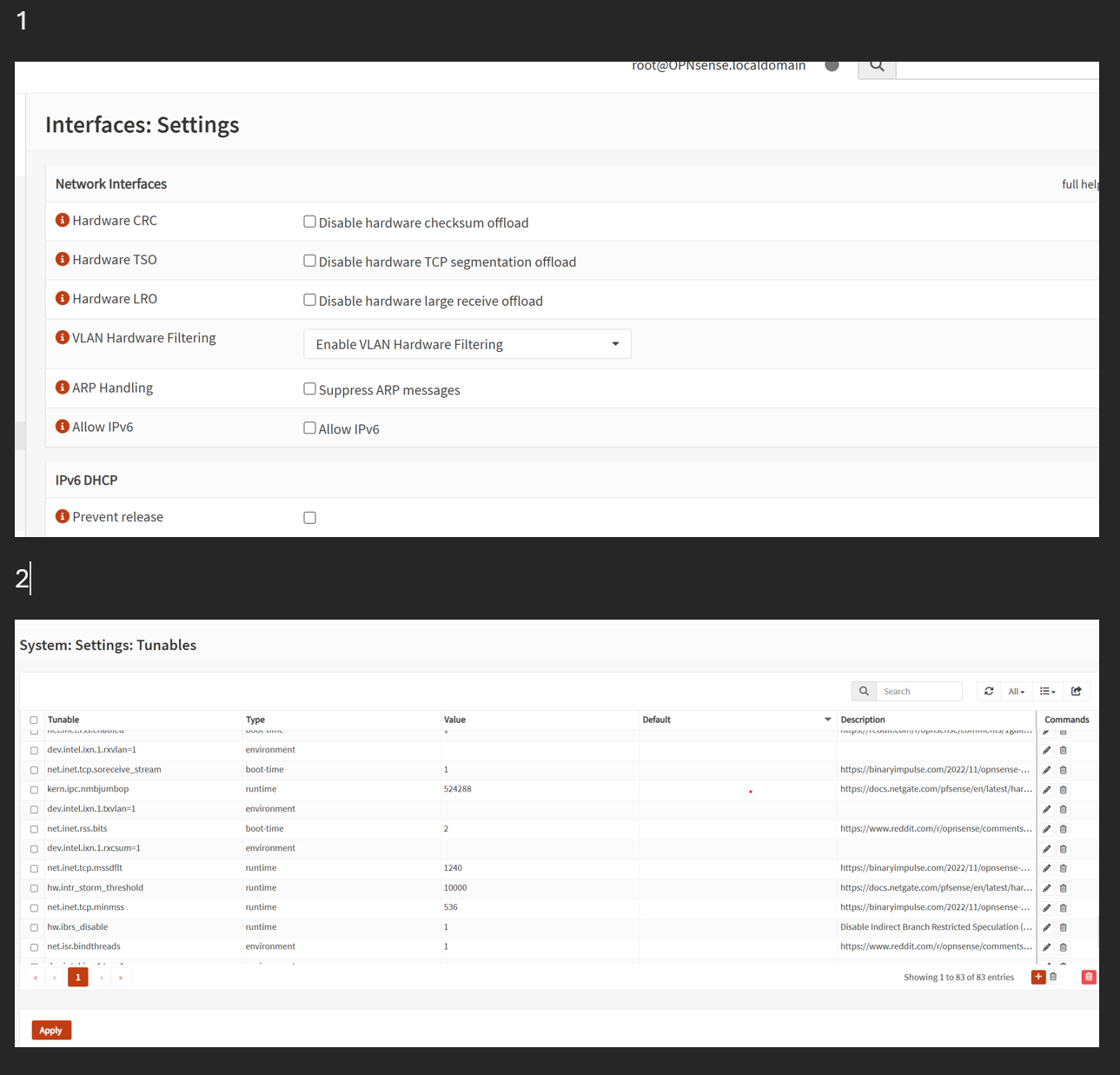Viewport: 1120px width, 1075px height.
Task: Click the red trash button at the table footer
Action: pos(1089,977)
